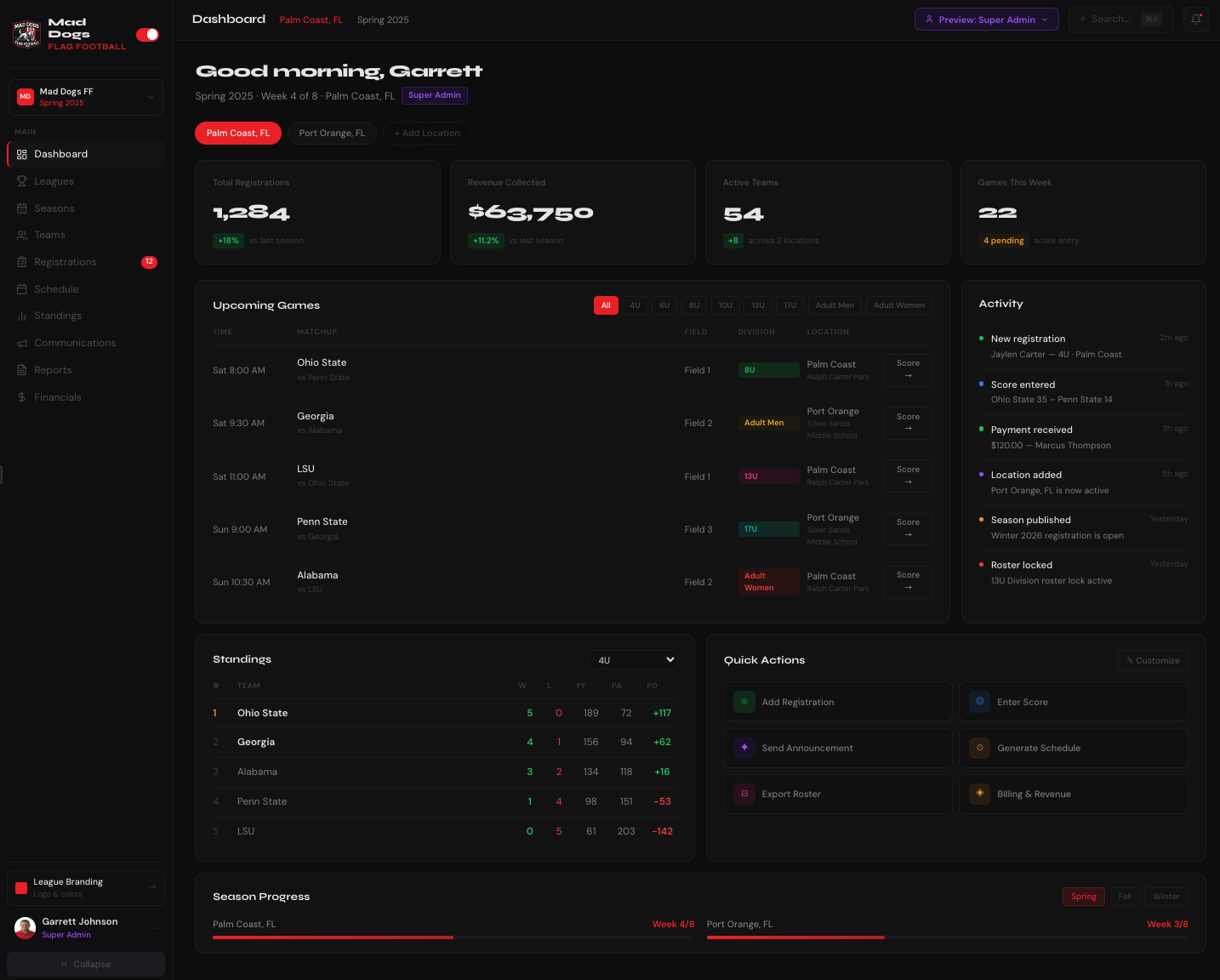
Task: Filter upcoming games by Adult Women
Action: [x=898, y=305]
